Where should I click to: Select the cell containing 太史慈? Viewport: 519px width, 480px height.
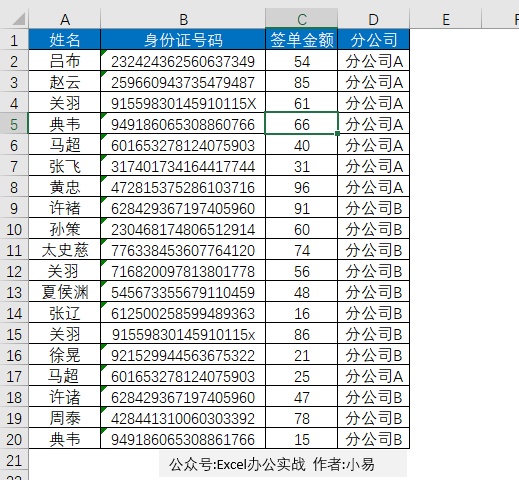(65, 250)
